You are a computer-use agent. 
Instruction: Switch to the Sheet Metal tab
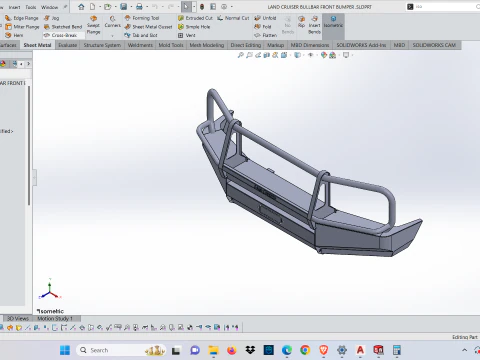pyautogui.click(x=37, y=45)
